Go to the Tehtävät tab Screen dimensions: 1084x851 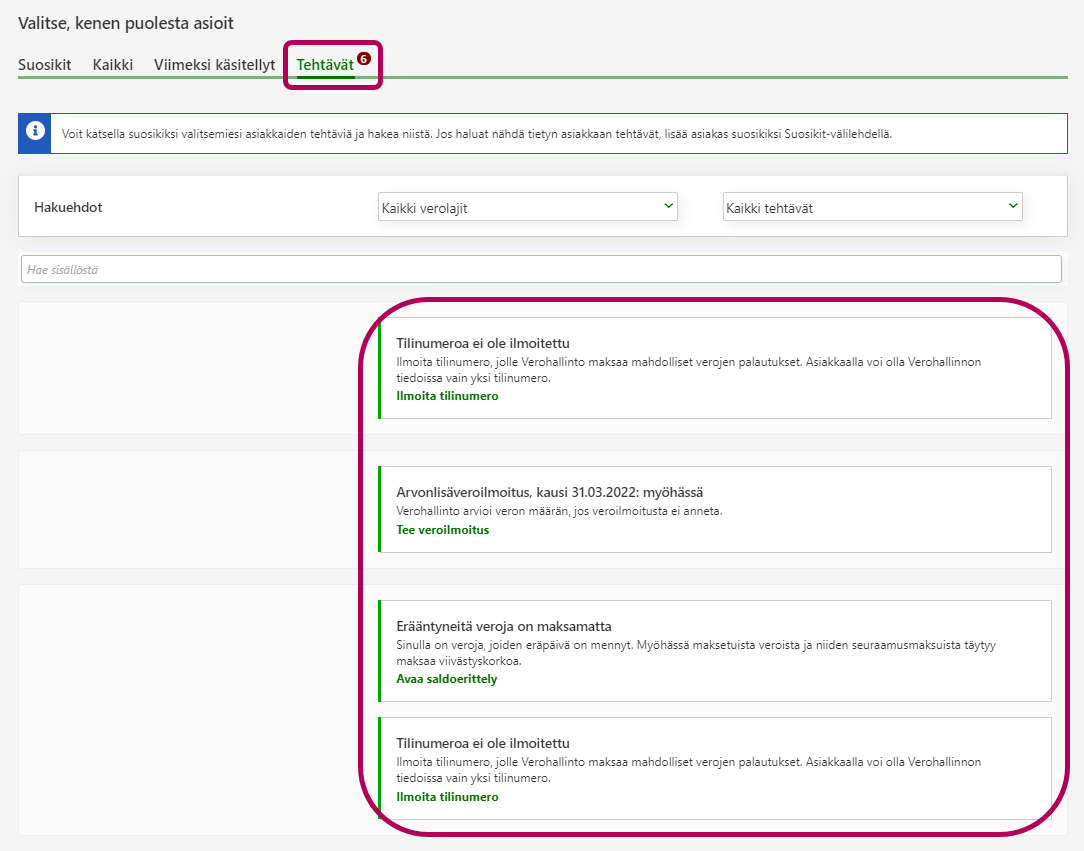coord(325,65)
